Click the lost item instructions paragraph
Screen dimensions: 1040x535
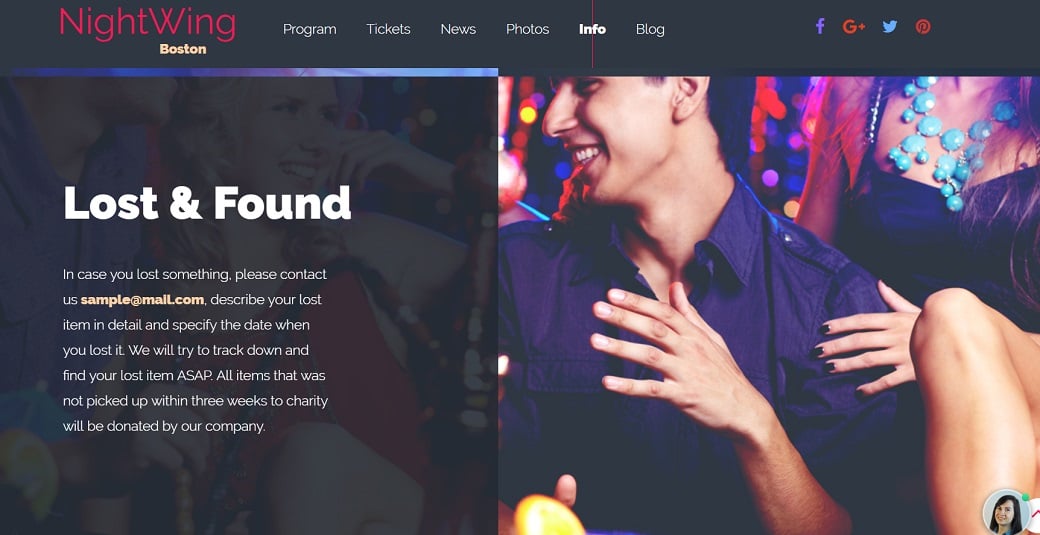point(195,350)
